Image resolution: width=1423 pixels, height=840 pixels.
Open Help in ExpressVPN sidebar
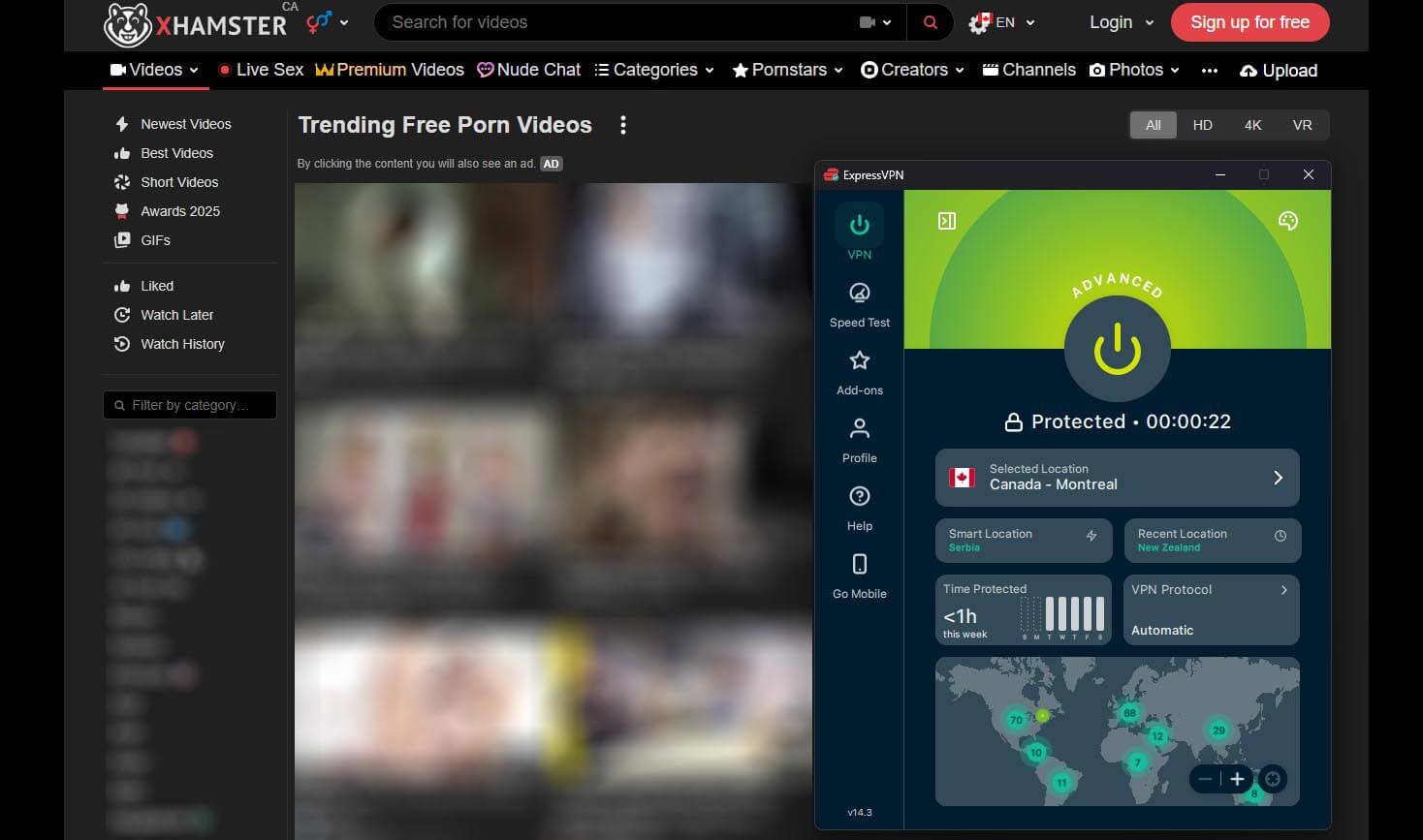(x=859, y=508)
